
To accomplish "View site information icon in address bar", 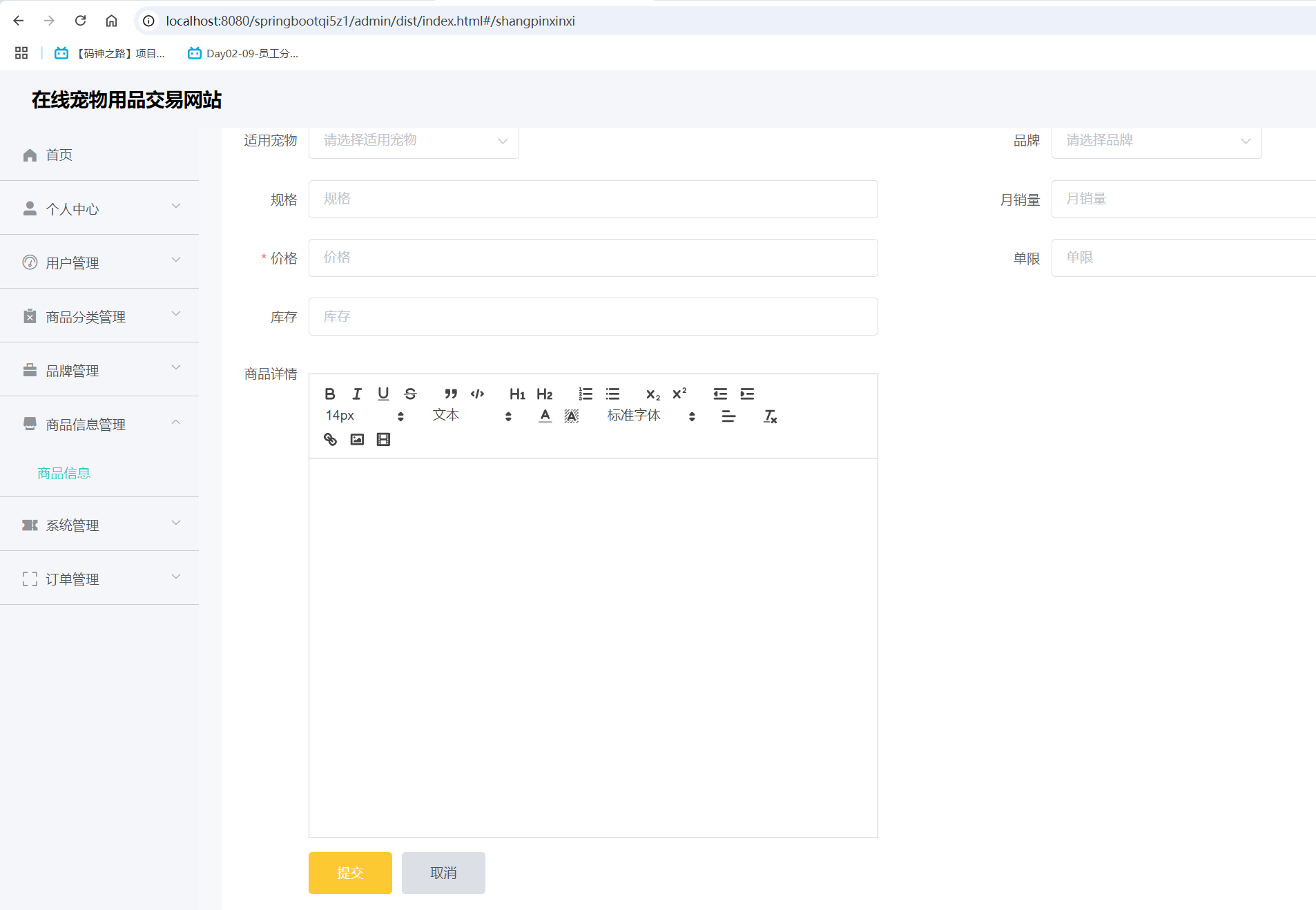I will (148, 21).
